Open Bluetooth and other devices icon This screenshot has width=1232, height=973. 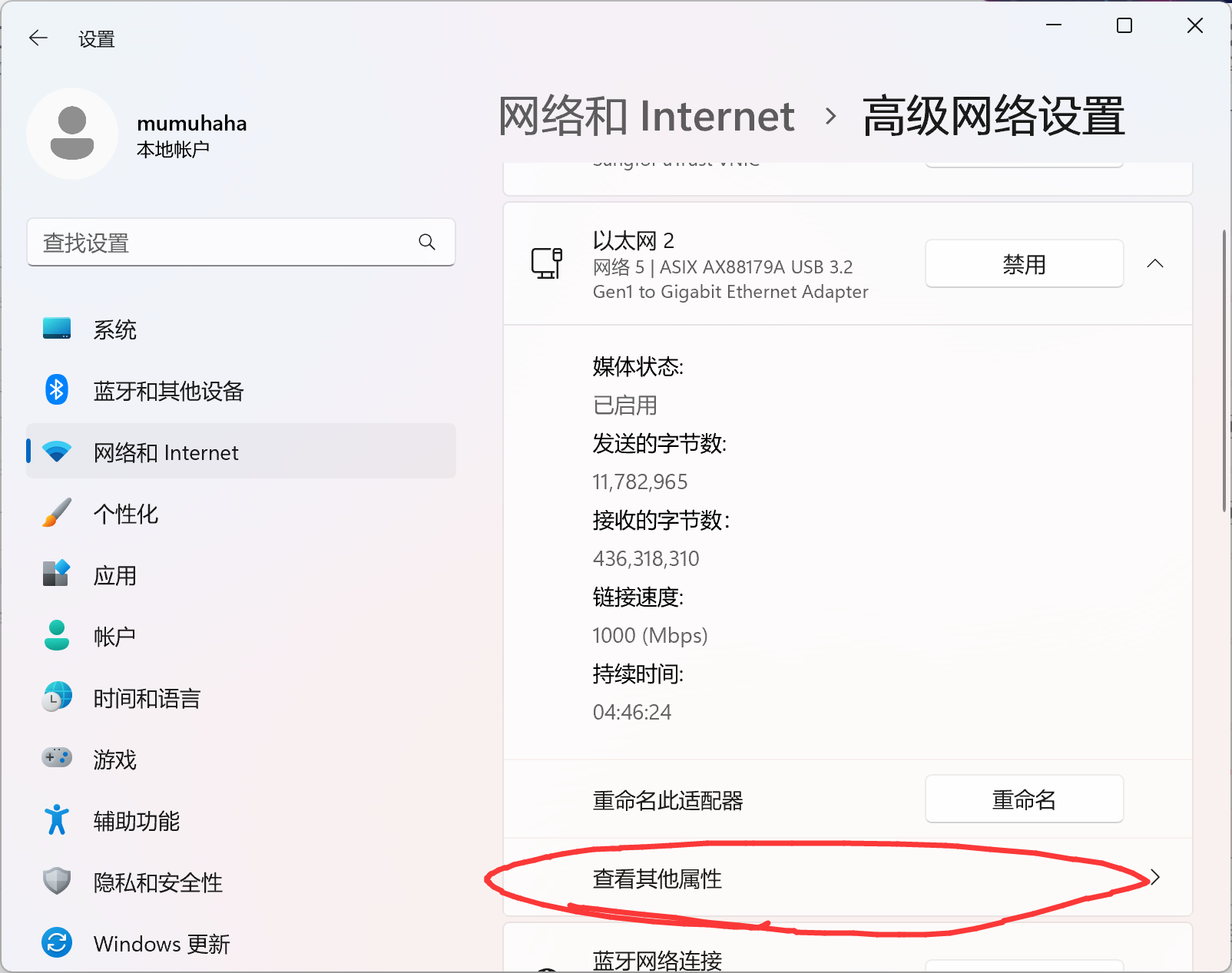click(x=57, y=390)
